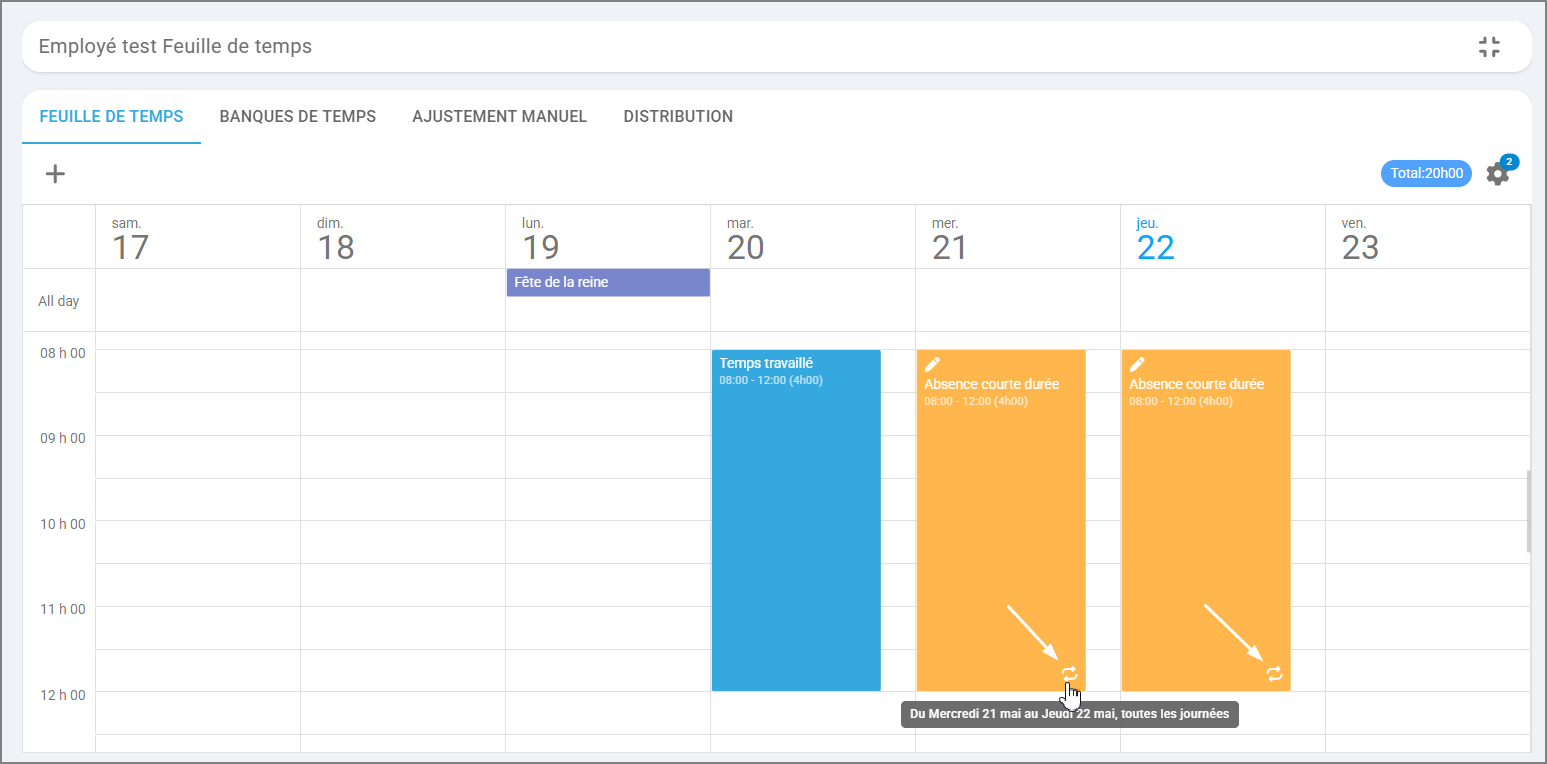This screenshot has height=764, width=1547.
Task: Click the collapse fullscreen icon
Action: click(1489, 47)
